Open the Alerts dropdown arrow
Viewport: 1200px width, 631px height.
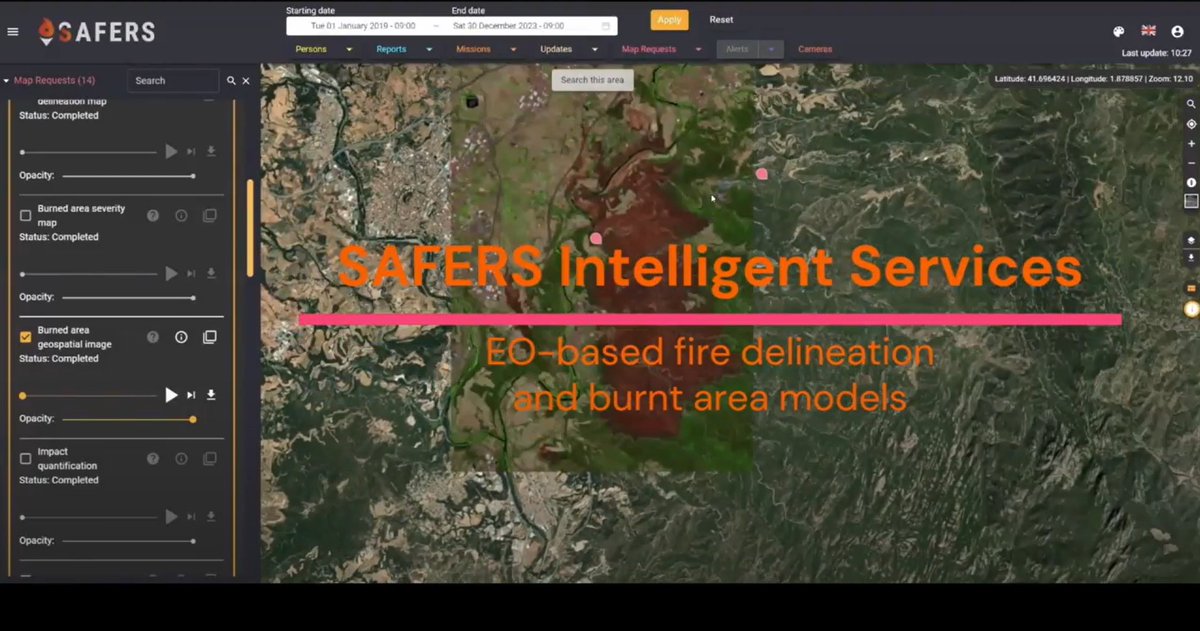click(772, 49)
